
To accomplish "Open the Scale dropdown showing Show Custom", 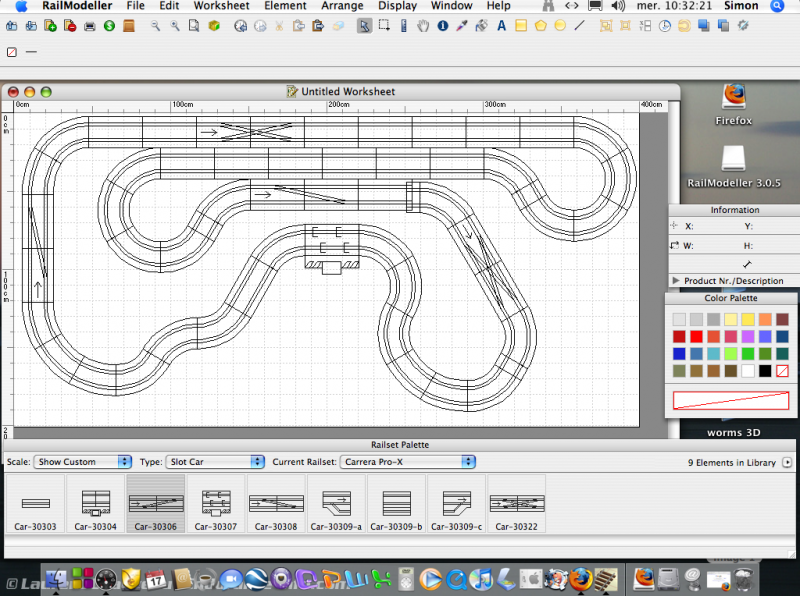I will pyautogui.click(x=82, y=462).
